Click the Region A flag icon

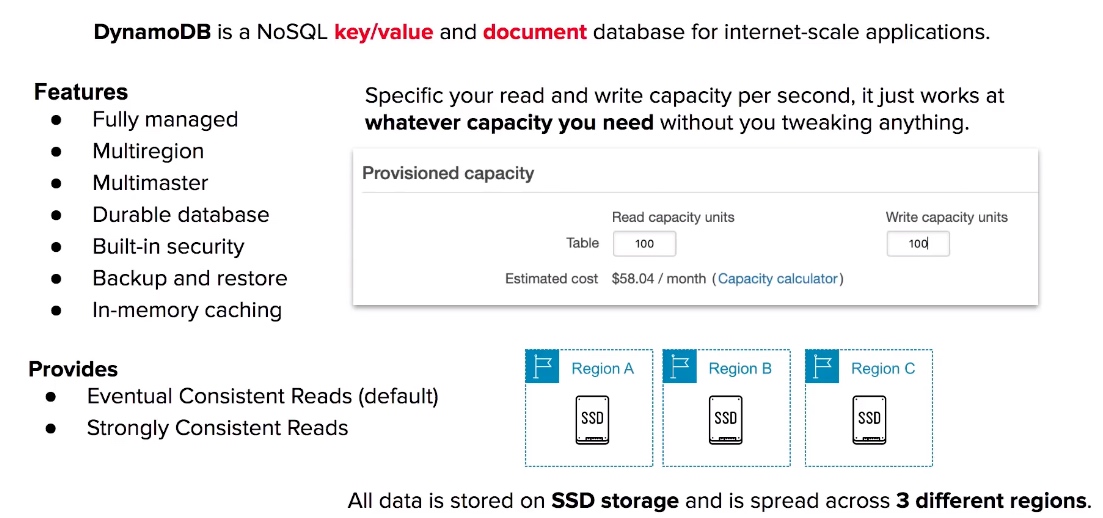point(542,367)
